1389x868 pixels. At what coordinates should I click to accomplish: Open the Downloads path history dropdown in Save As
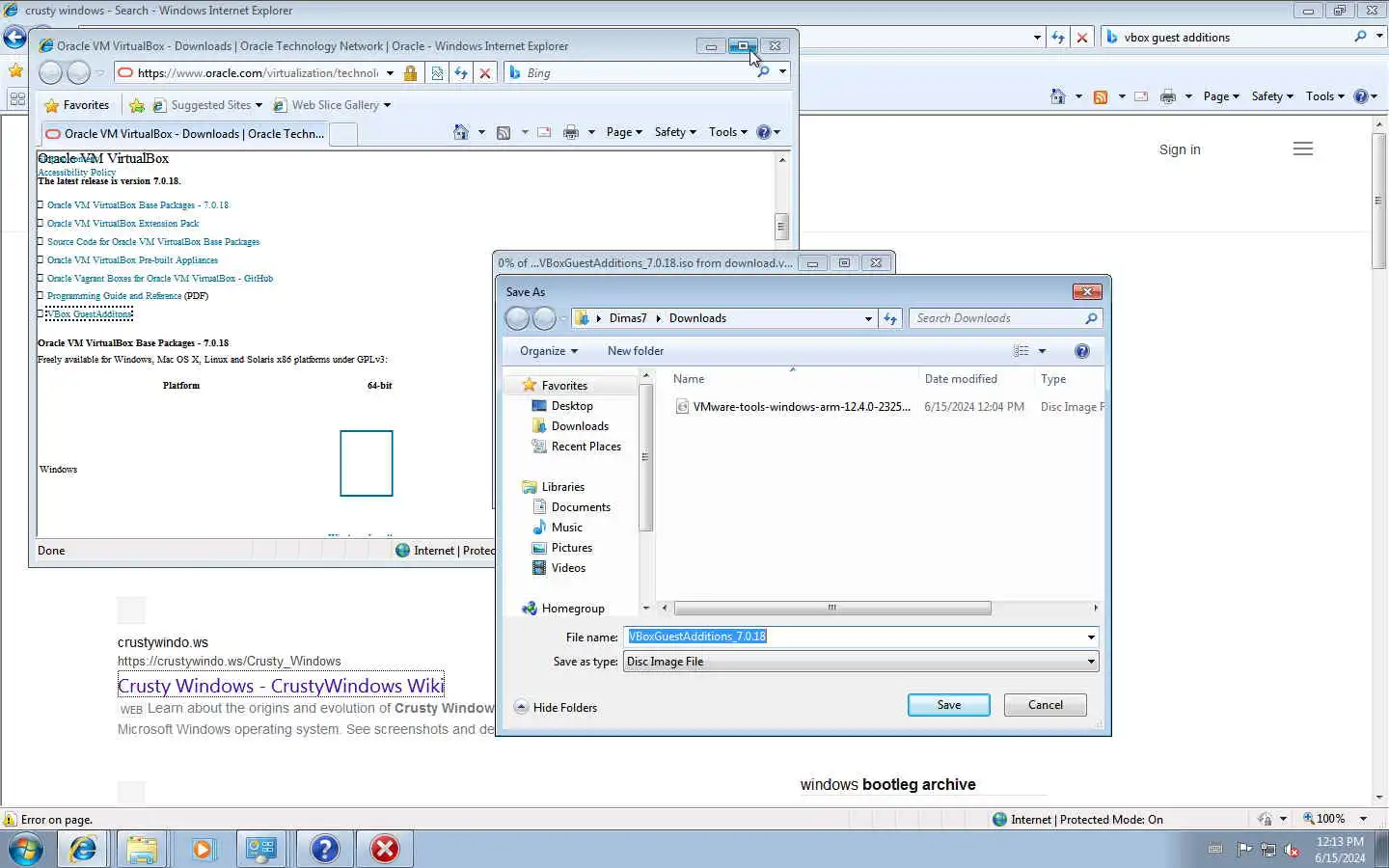click(x=868, y=318)
